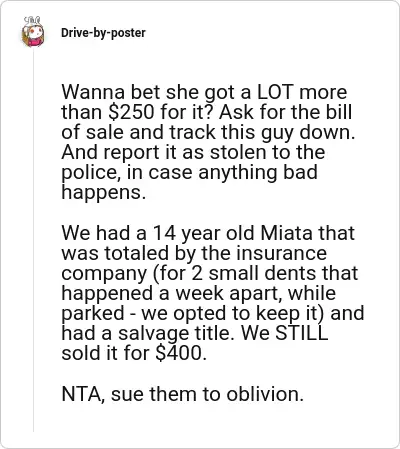Click the word "Miata" in second paragraph
400x449 pixels.
point(287,233)
